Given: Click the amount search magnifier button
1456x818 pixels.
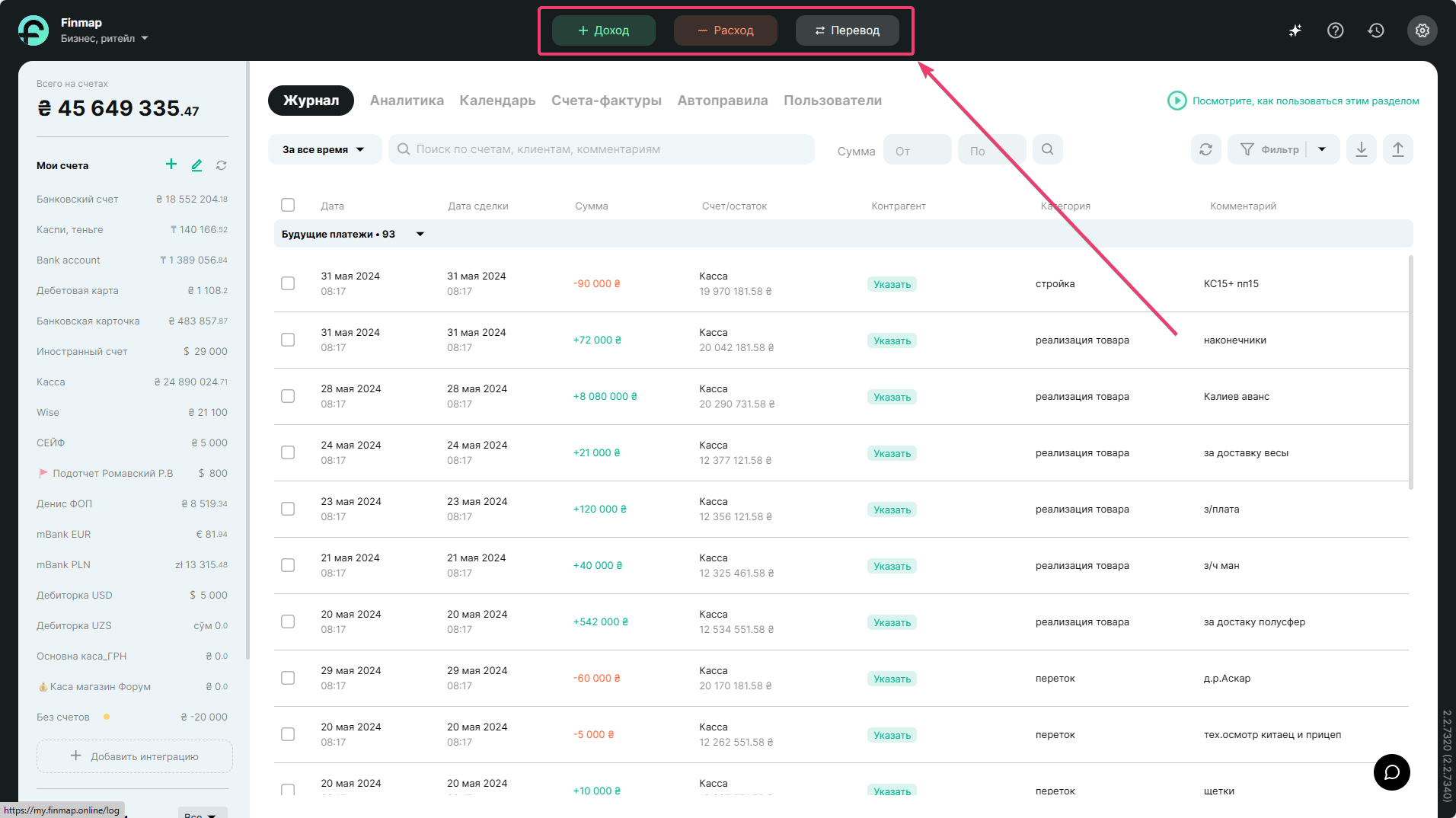Looking at the screenshot, I should click(1047, 149).
